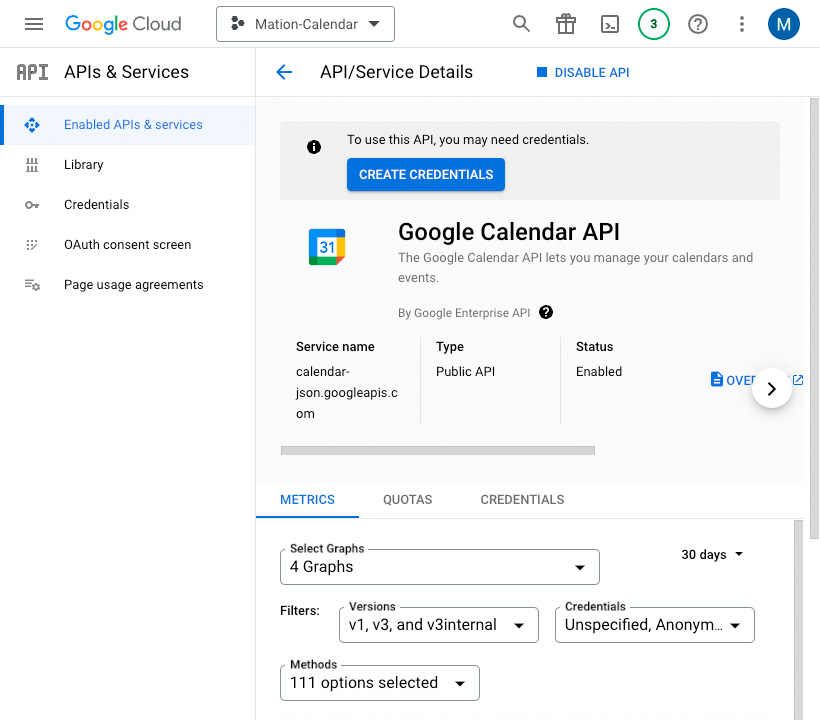Click the Google Calendar API title

click(509, 232)
